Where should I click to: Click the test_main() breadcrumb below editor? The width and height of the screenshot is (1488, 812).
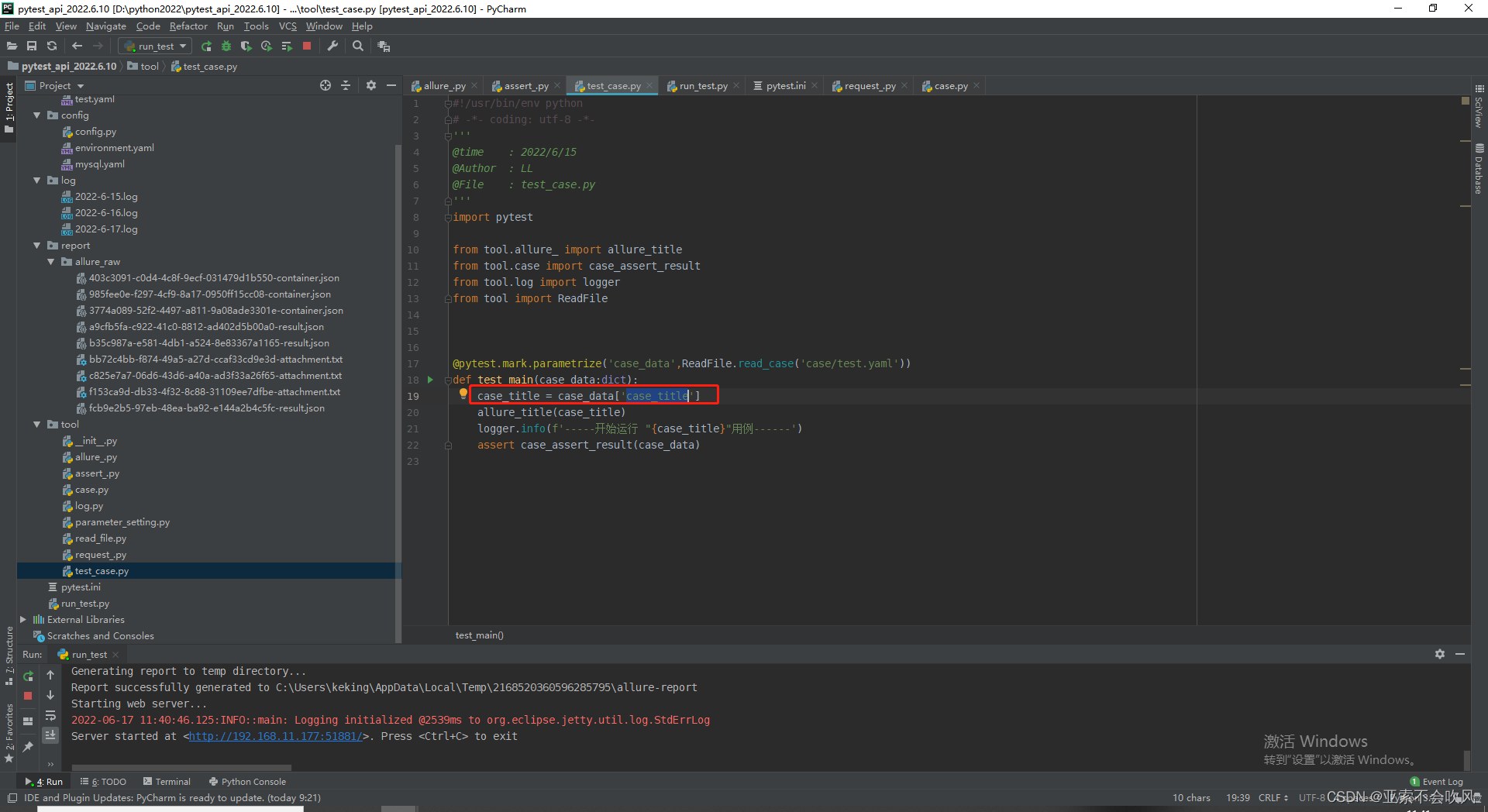[480, 635]
